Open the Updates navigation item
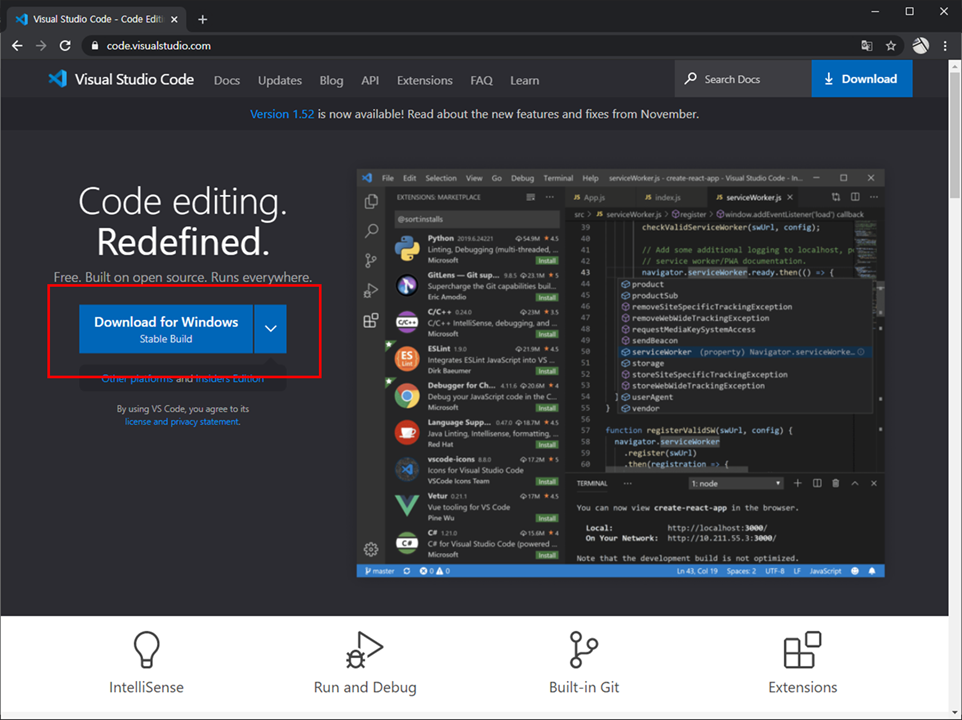Viewport: 962px width, 720px height. [280, 80]
